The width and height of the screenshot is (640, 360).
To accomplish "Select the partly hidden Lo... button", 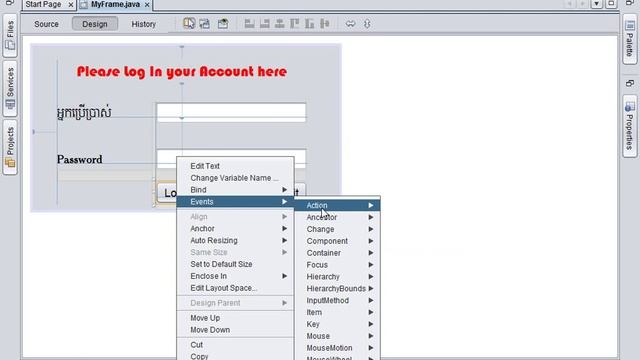I will coord(167,193).
